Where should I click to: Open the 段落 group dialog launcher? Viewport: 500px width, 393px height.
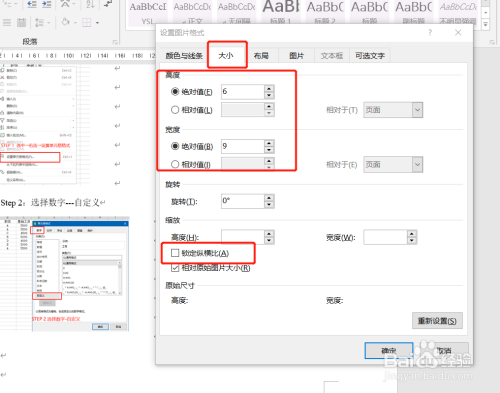[115, 42]
